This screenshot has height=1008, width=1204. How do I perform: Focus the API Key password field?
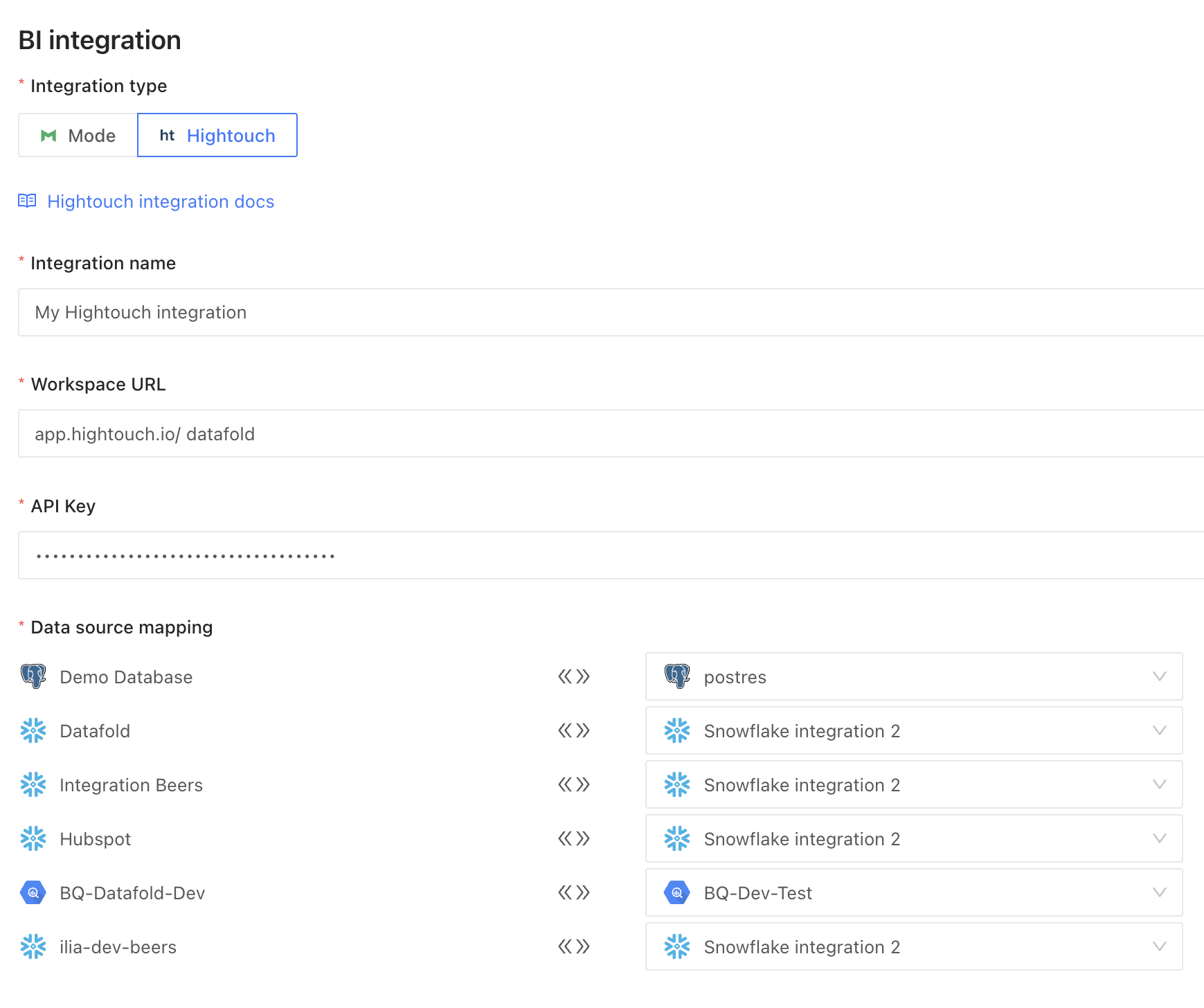click(x=611, y=555)
